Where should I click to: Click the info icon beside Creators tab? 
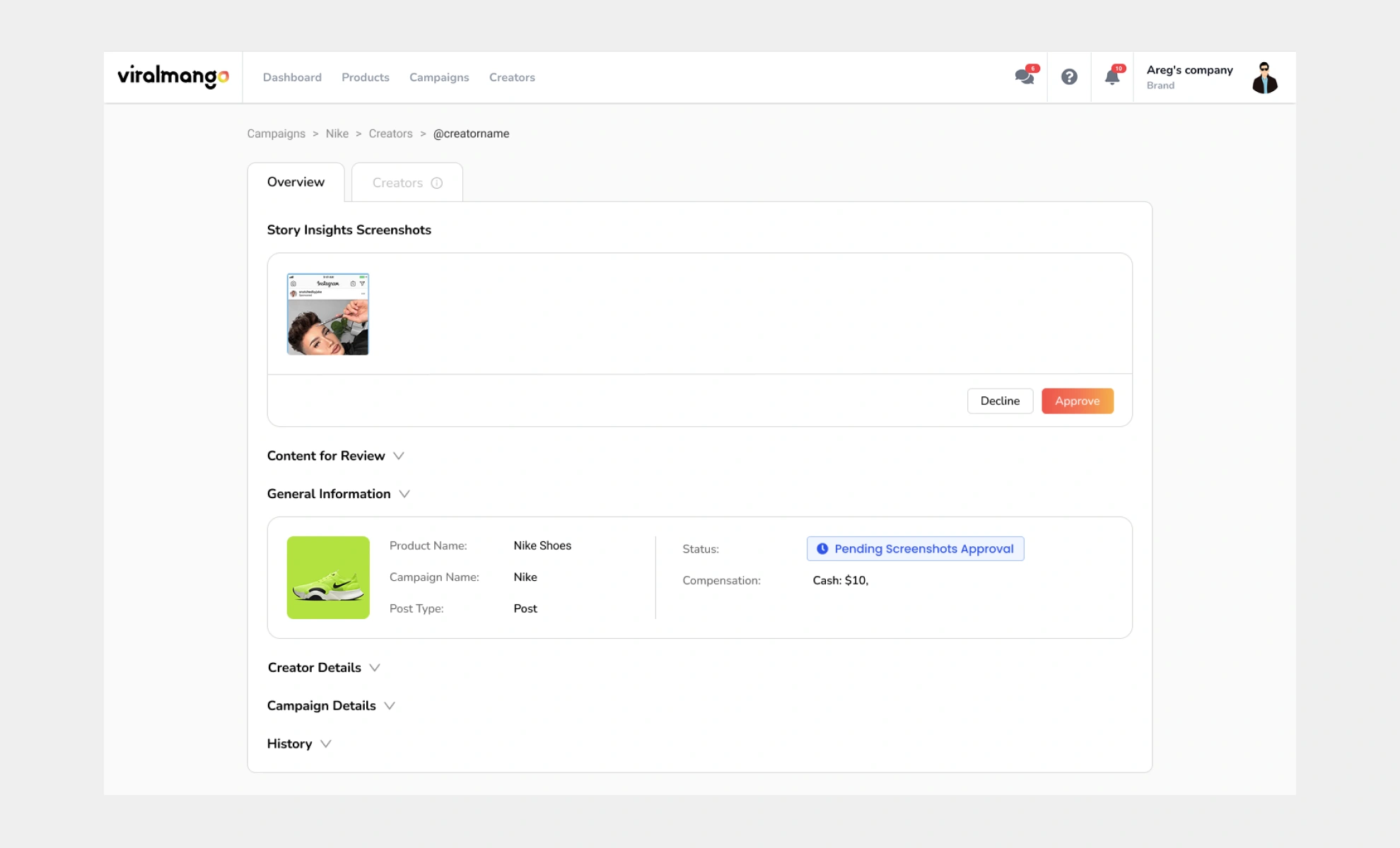pos(437,182)
